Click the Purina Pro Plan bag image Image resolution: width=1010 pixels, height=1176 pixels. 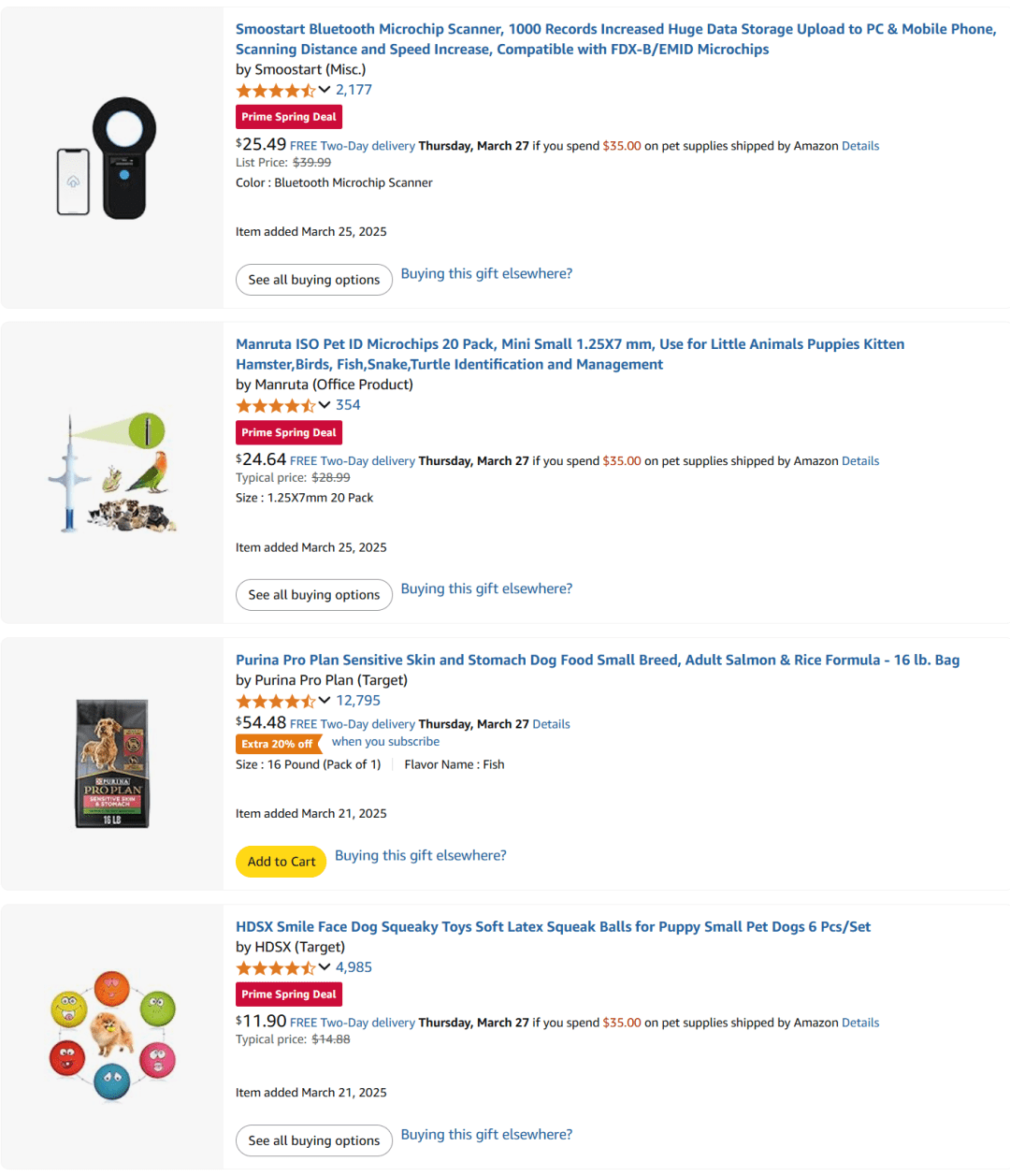pos(112,763)
